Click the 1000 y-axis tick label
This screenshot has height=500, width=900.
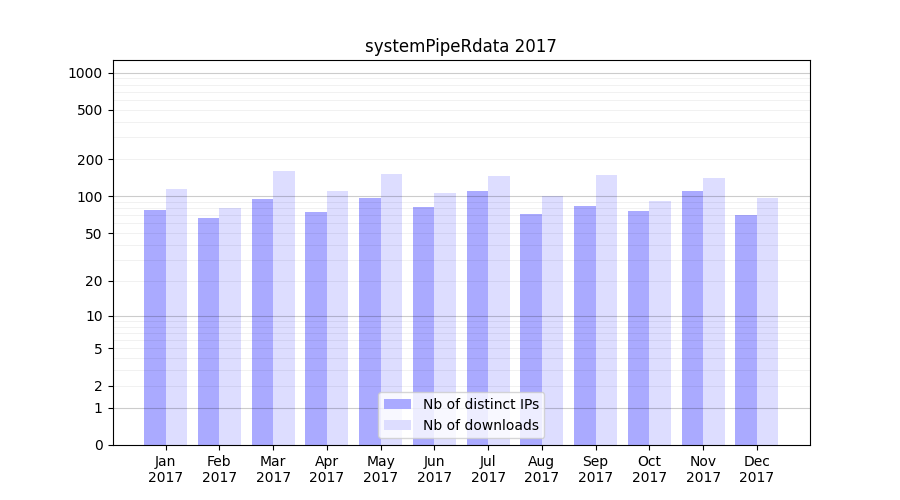tap(85, 73)
